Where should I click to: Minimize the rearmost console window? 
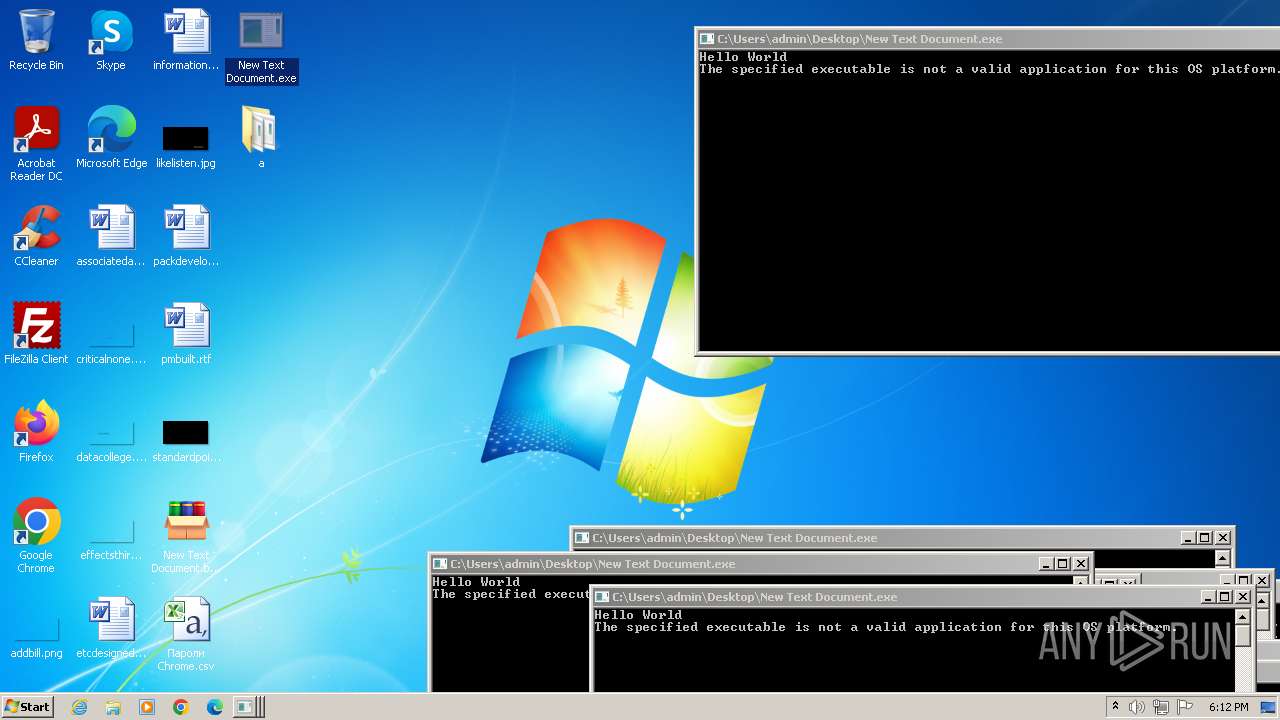point(1187,538)
